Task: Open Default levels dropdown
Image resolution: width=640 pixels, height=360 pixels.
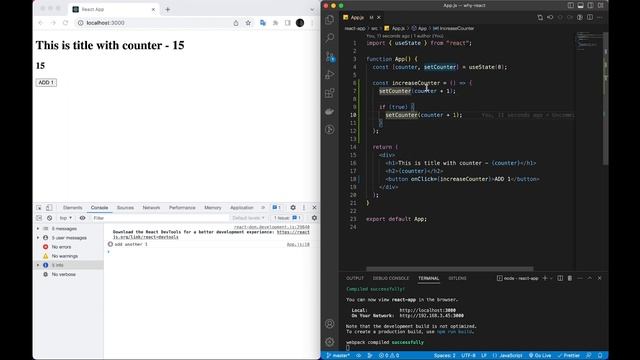Action: click(249, 218)
